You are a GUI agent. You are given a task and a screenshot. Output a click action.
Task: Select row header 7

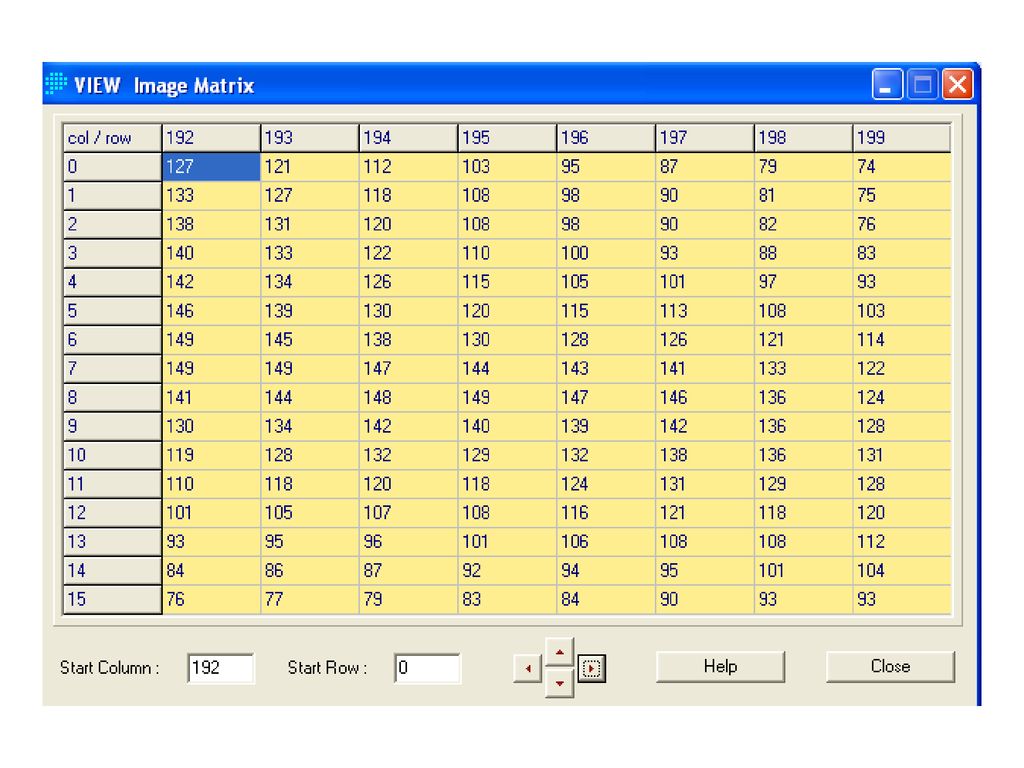pos(112,368)
